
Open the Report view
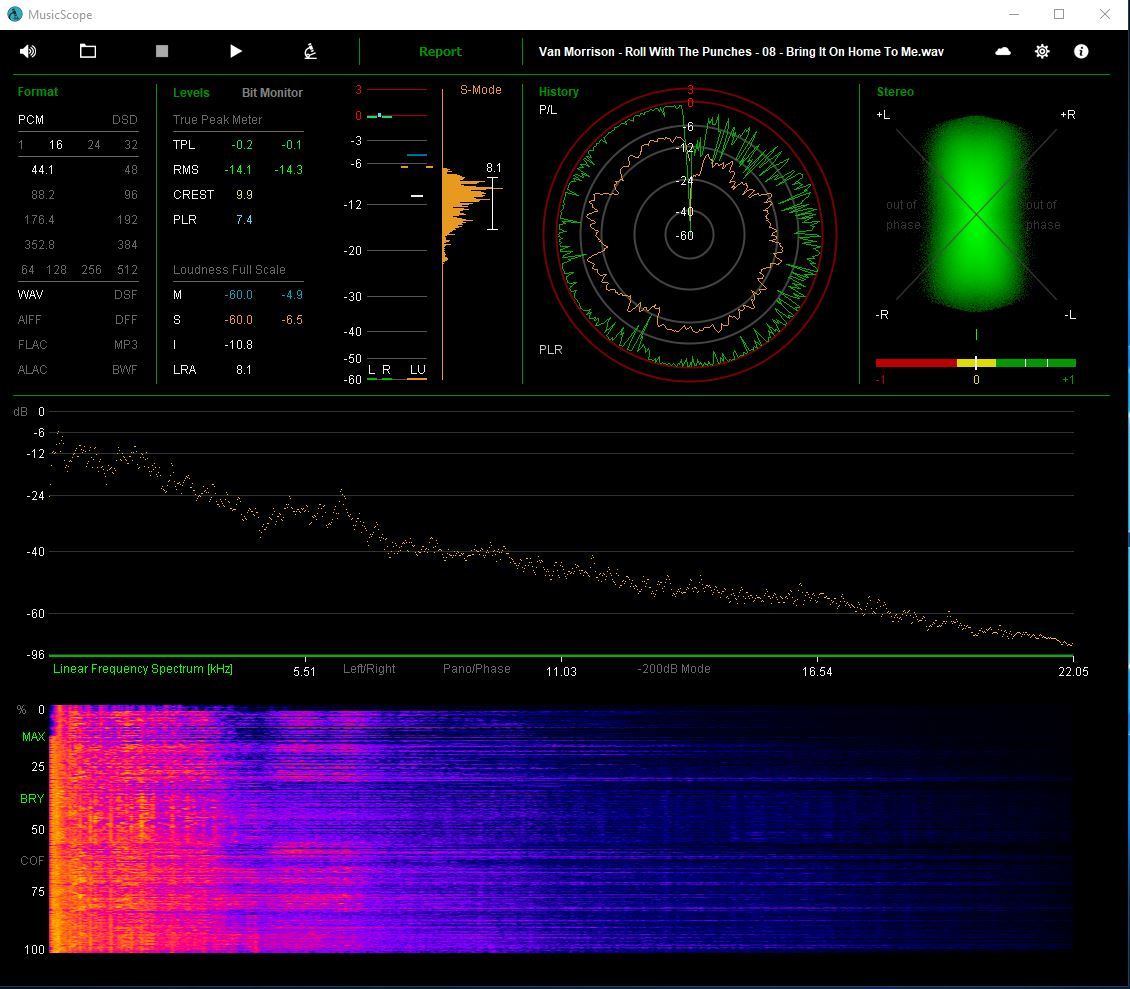point(440,52)
